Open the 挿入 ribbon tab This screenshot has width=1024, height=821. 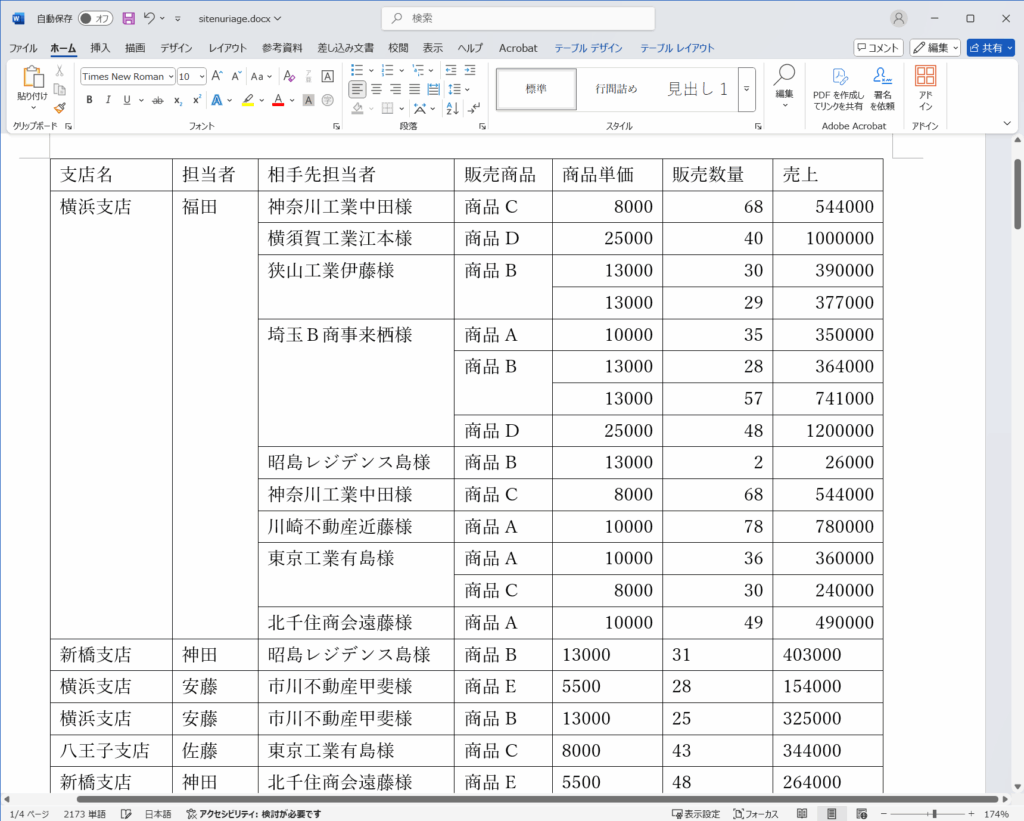pyautogui.click(x=100, y=47)
